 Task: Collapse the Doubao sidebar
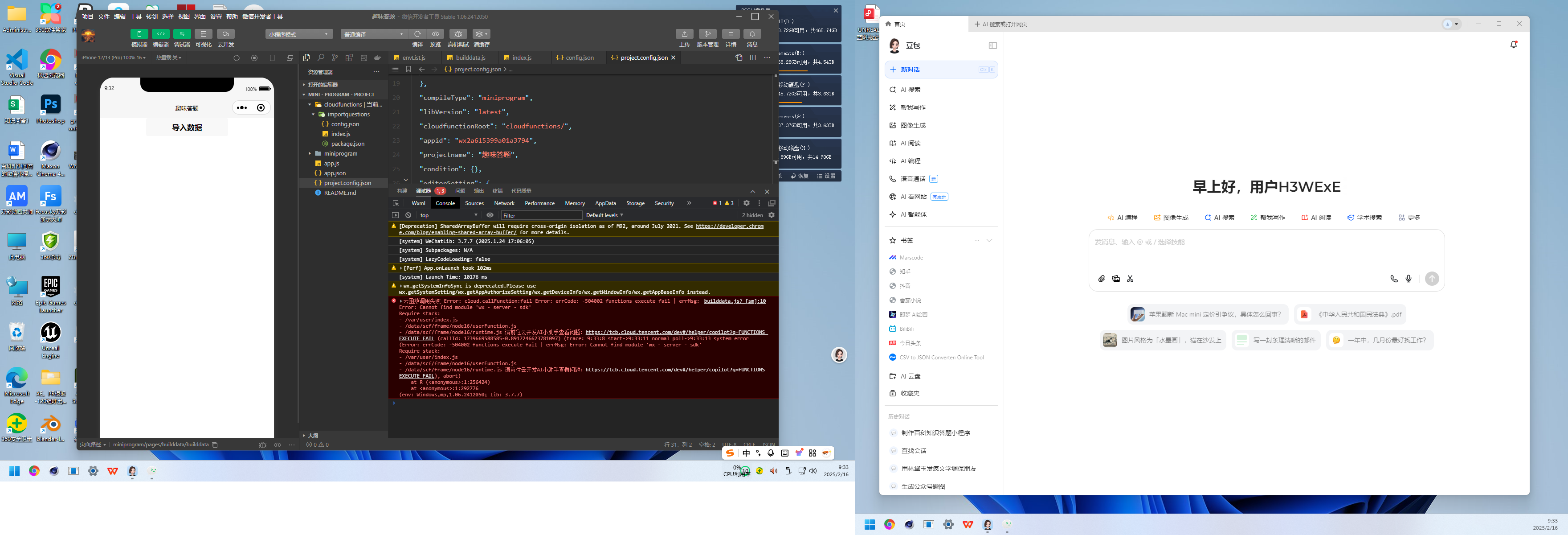993,46
